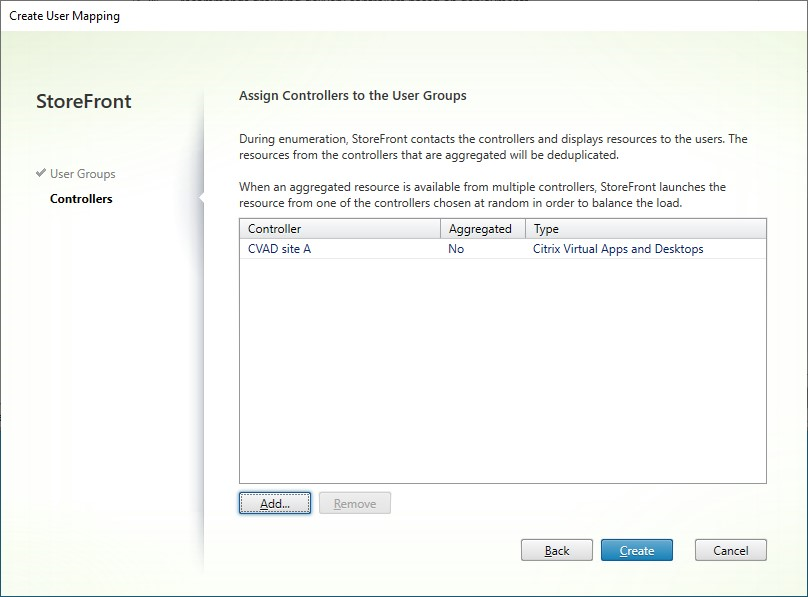Image resolution: width=808 pixels, height=597 pixels.
Task: Cancel the Create User Mapping wizard
Action: click(x=730, y=550)
